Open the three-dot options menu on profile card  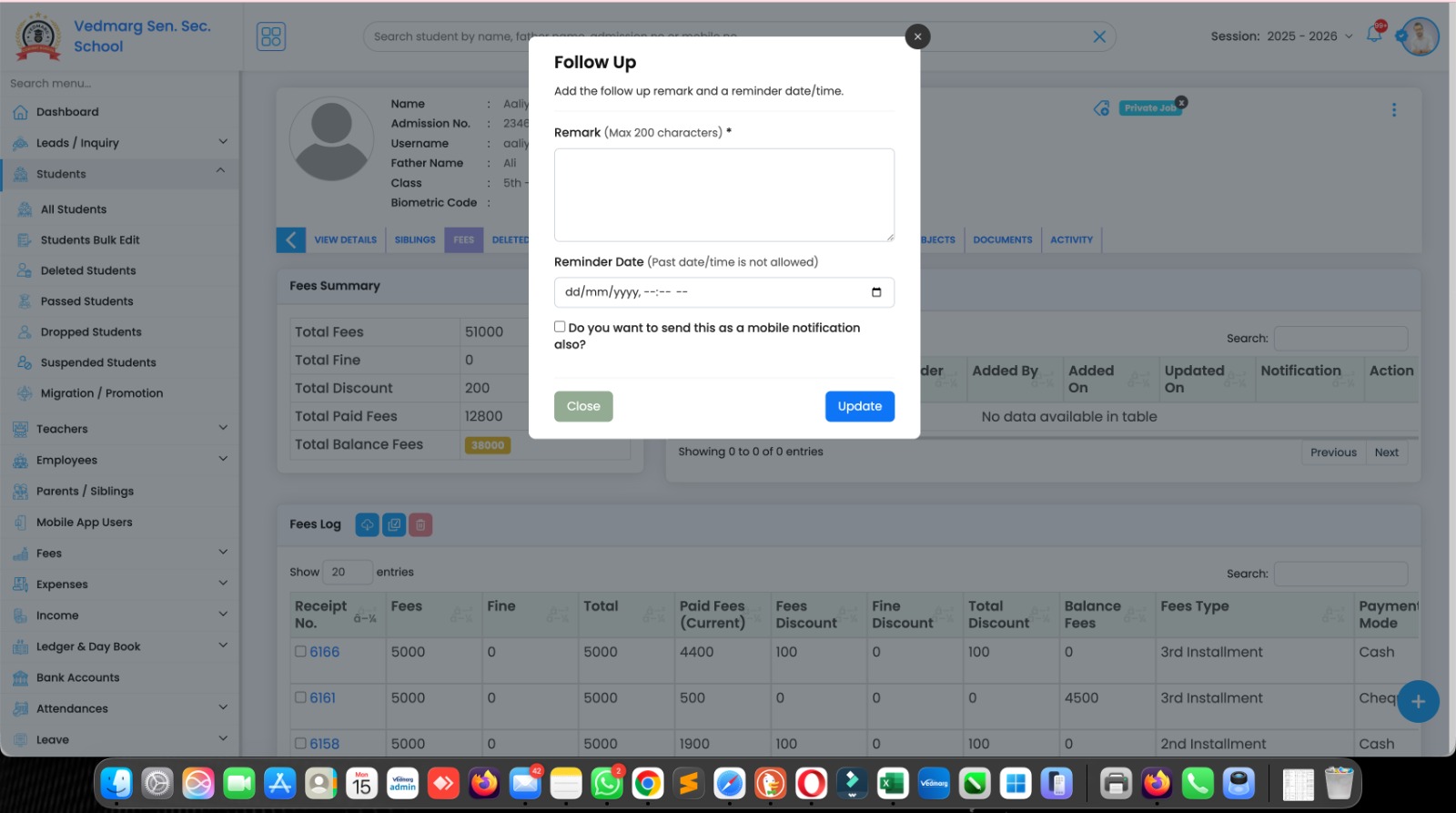(x=1393, y=110)
